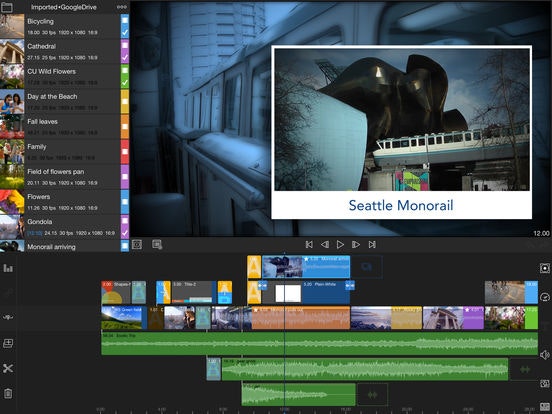Step back one frame
The height and width of the screenshot is (414, 552).
325,244
